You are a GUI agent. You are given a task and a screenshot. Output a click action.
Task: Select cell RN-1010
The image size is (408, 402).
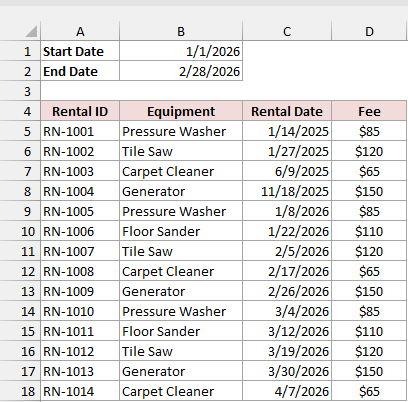[80, 311]
